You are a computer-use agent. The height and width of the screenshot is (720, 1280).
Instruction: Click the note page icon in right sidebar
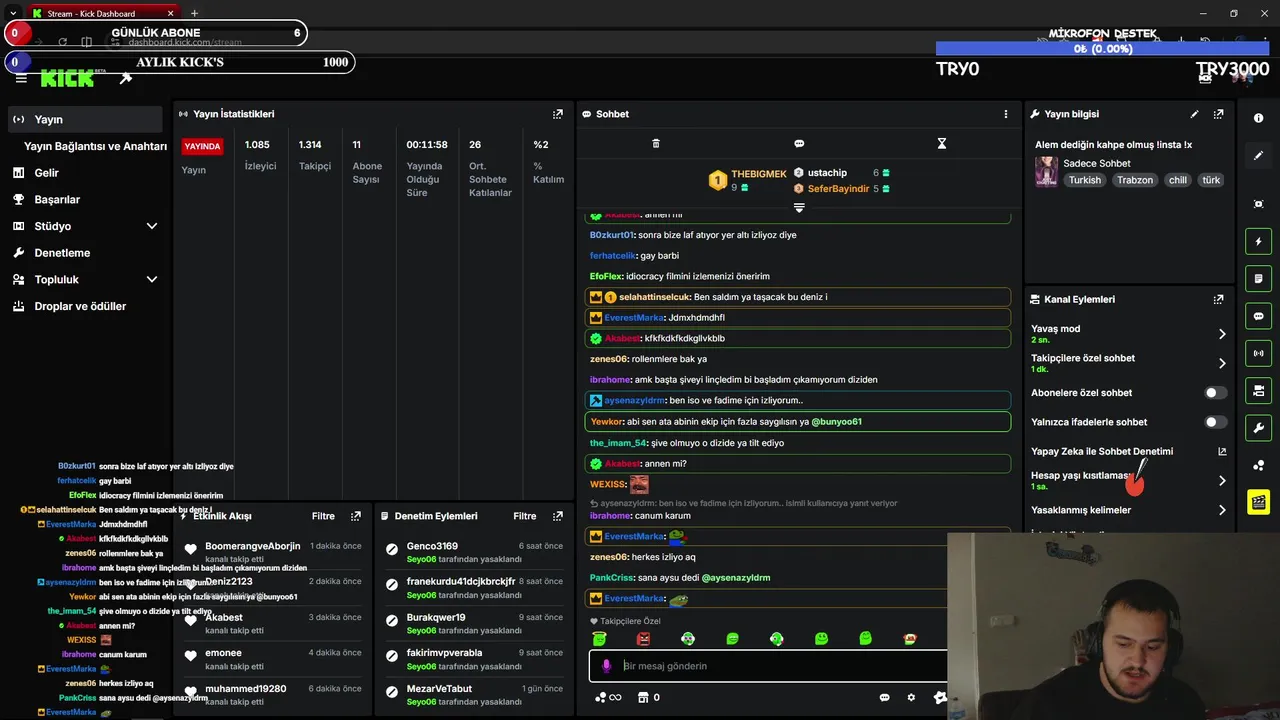(x=1258, y=278)
